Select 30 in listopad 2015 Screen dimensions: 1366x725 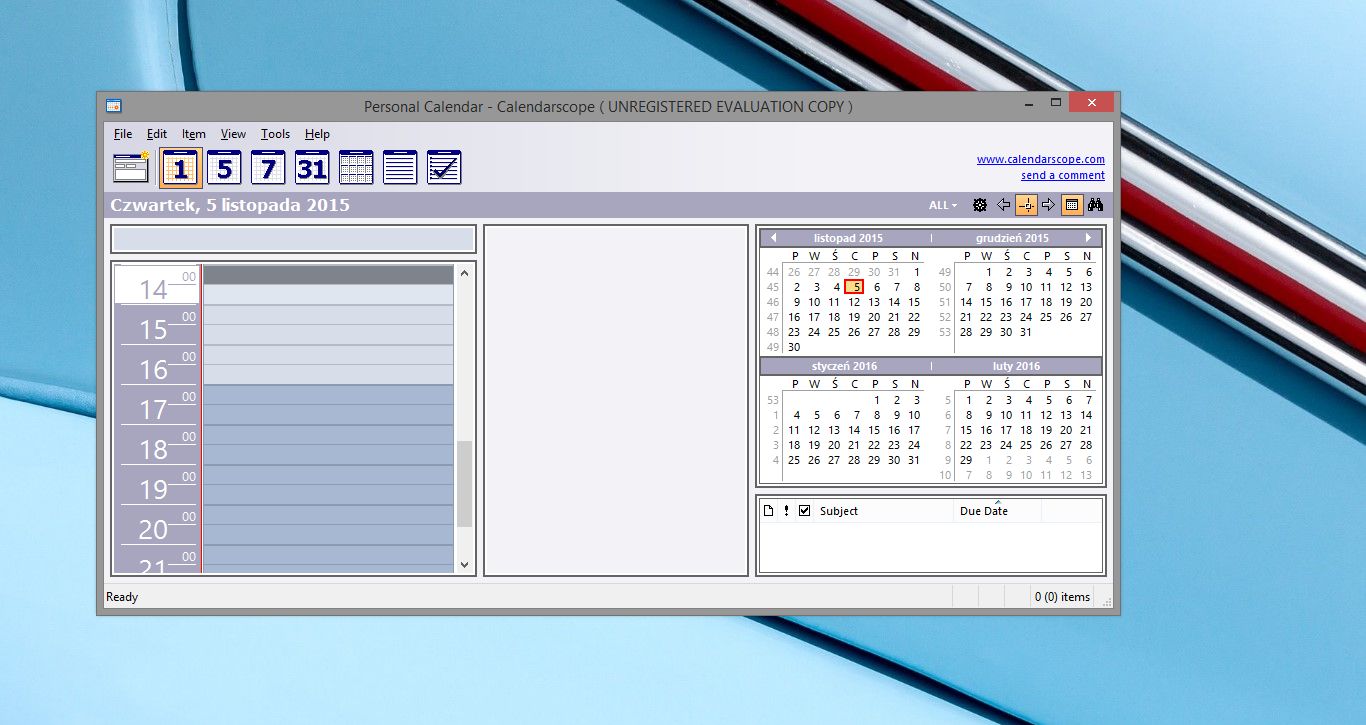coord(794,347)
